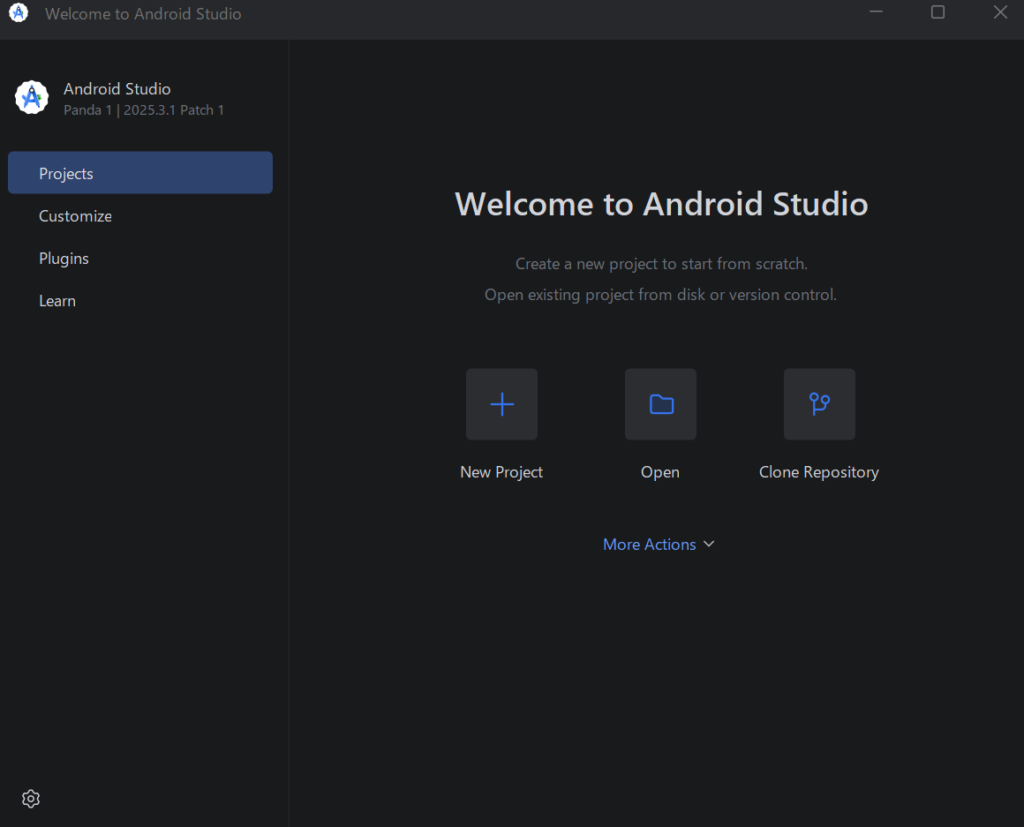Screen dimensions: 1024x827
Task: Select the Projects tab
Action: [x=140, y=173]
